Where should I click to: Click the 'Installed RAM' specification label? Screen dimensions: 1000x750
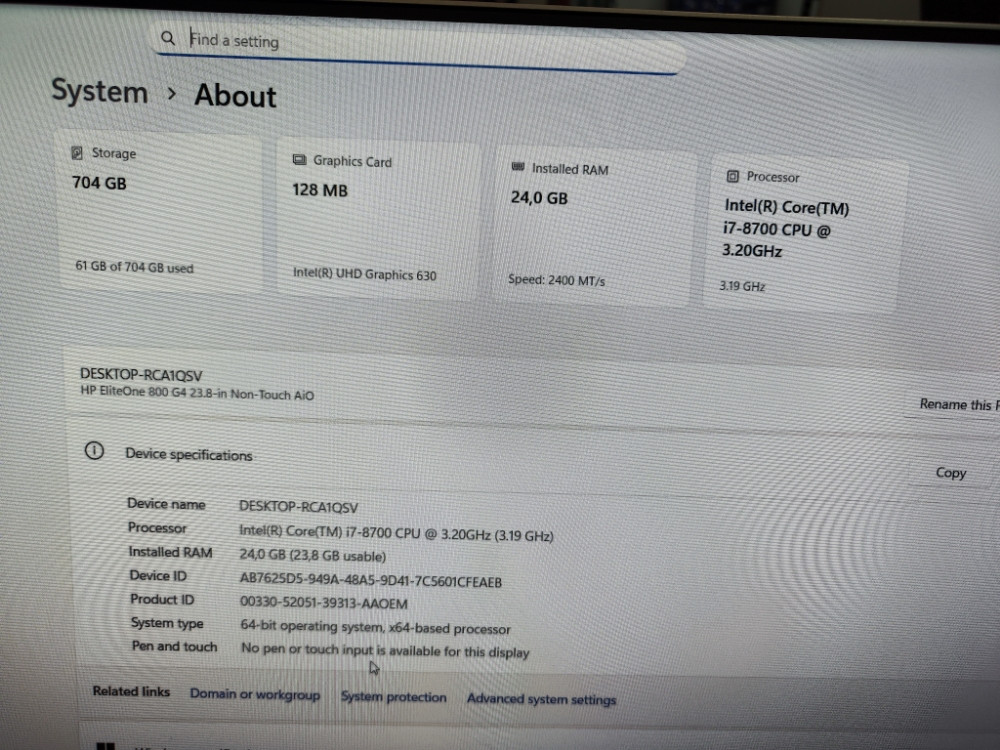[170, 552]
